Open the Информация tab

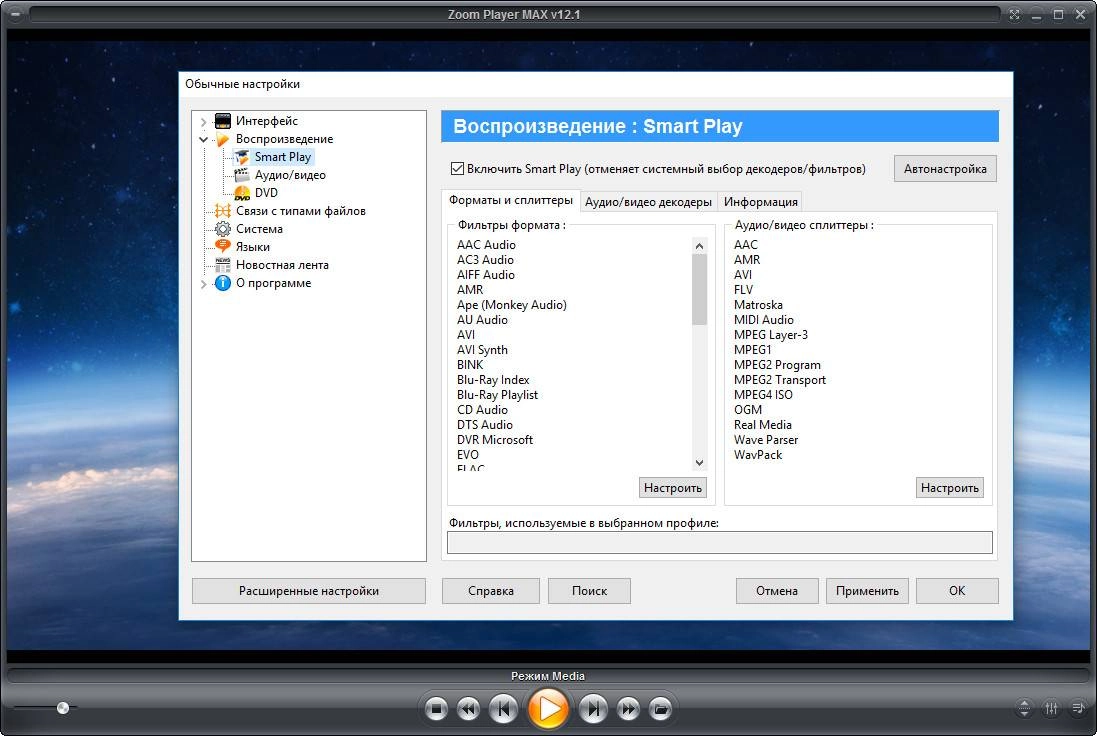(x=760, y=202)
